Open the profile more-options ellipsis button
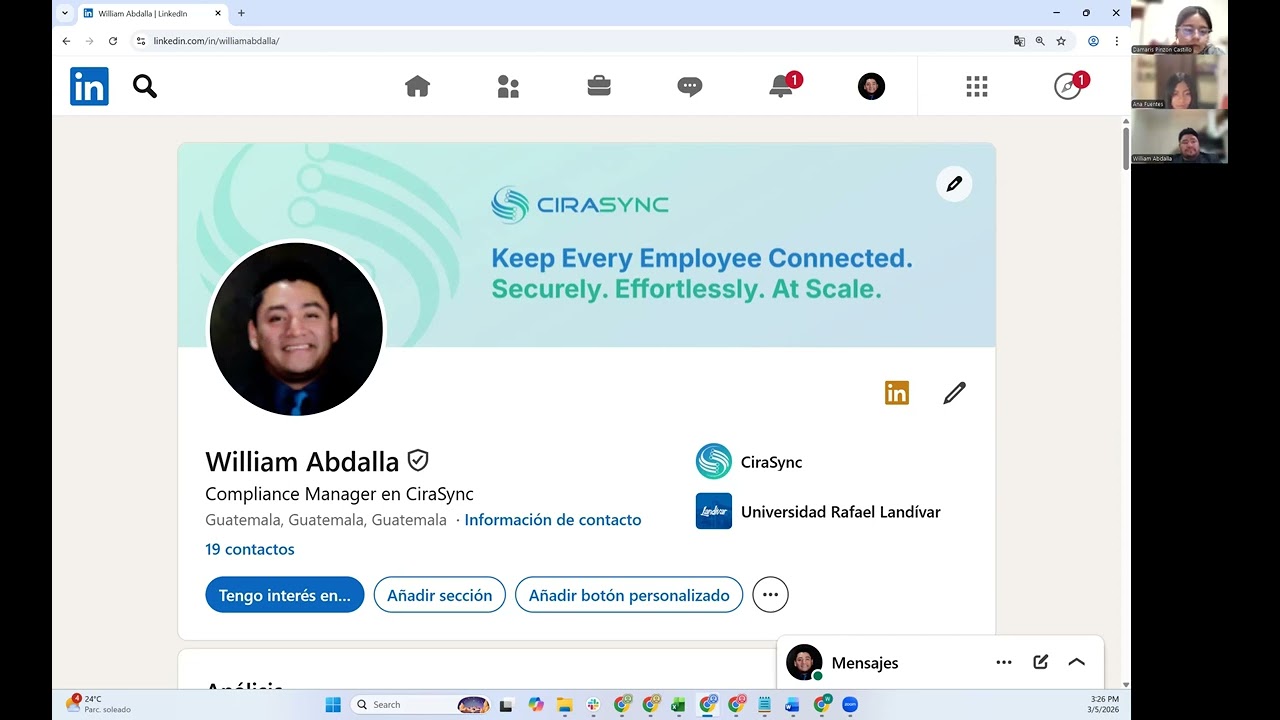Image resolution: width=1280 pixels, height=720 pixels. (x=770, y=595)
